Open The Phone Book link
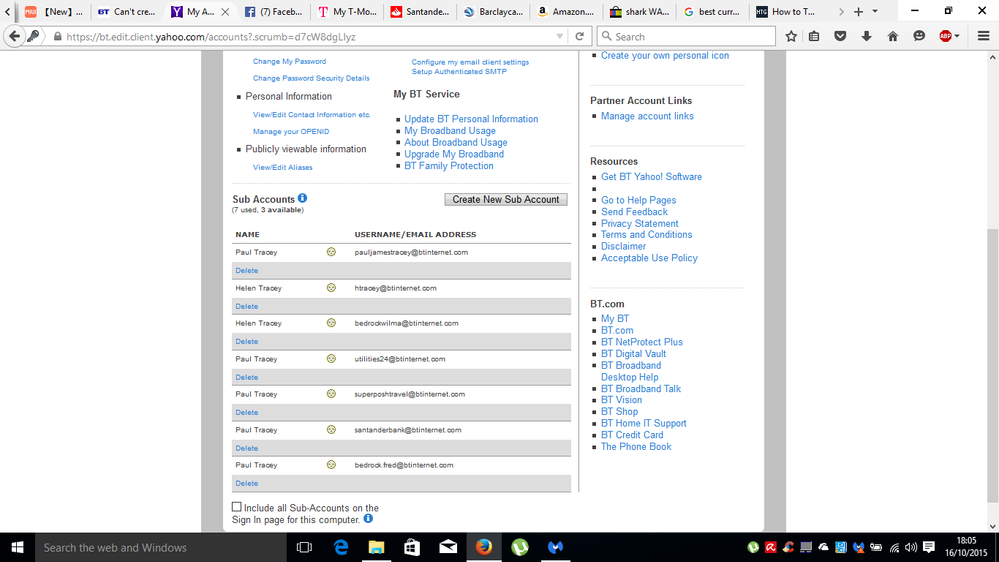 [x=636, y=447]
